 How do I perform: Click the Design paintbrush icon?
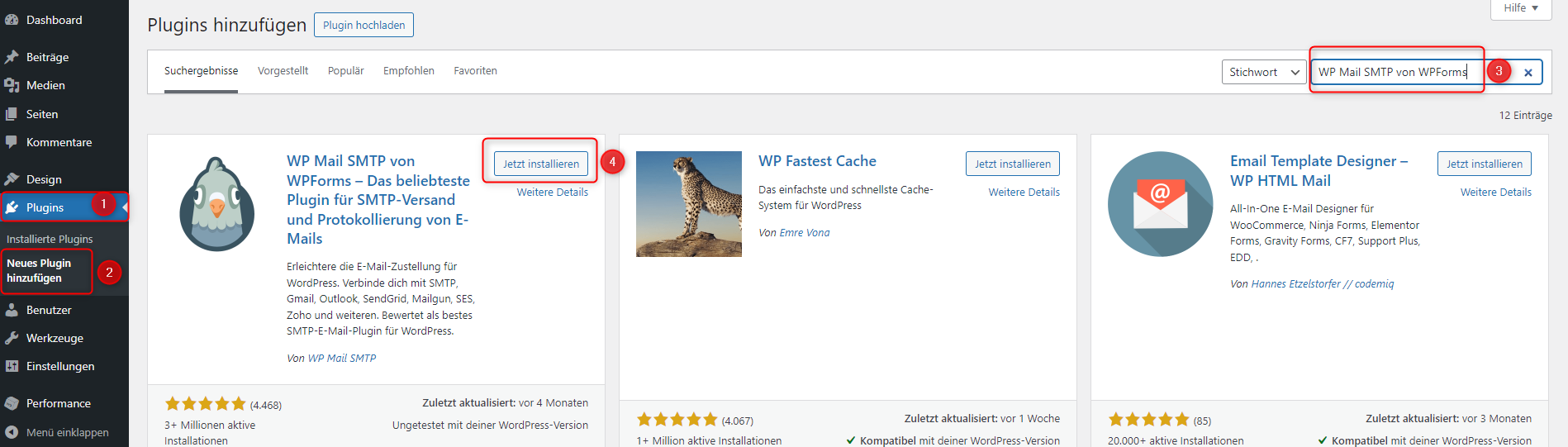click(12, 179)
